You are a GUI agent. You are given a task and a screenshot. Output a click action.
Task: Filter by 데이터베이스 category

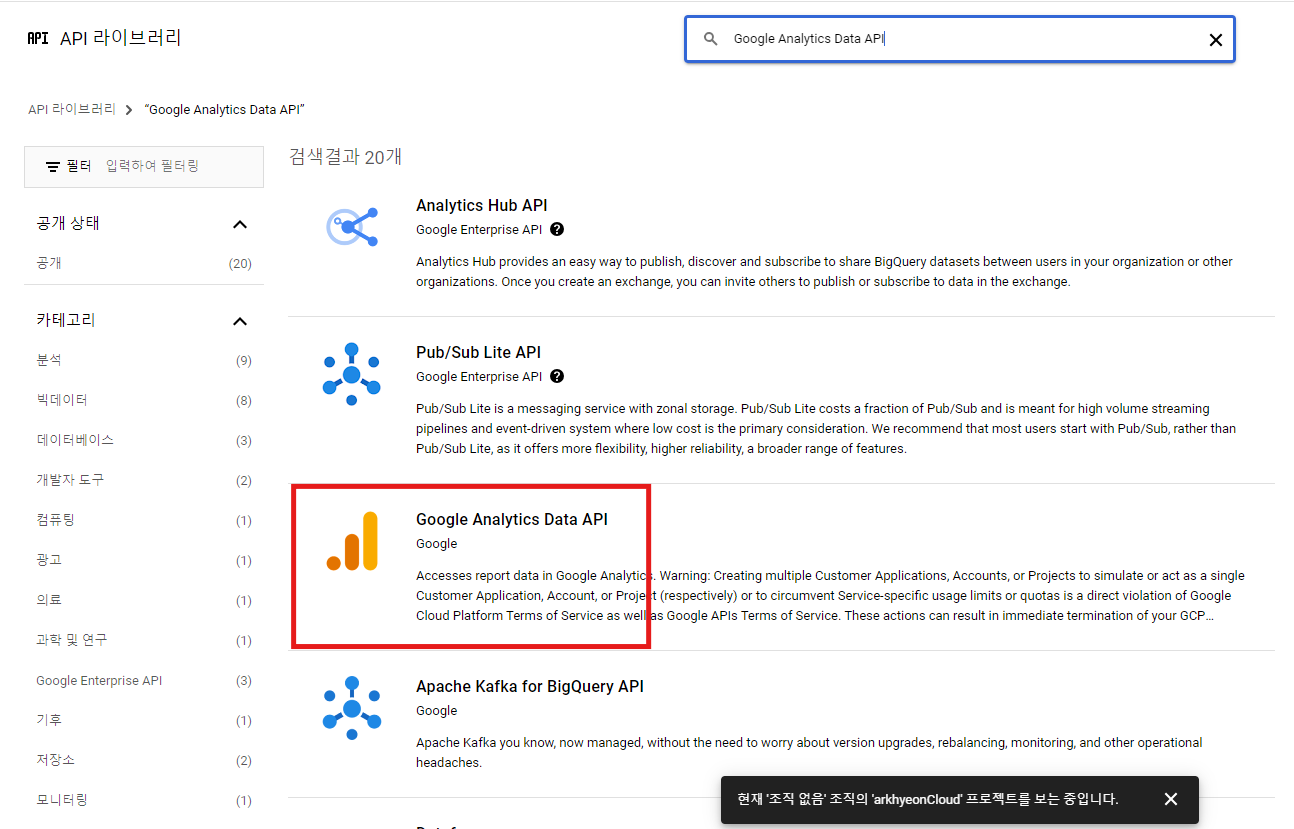[x=144, y=440]
